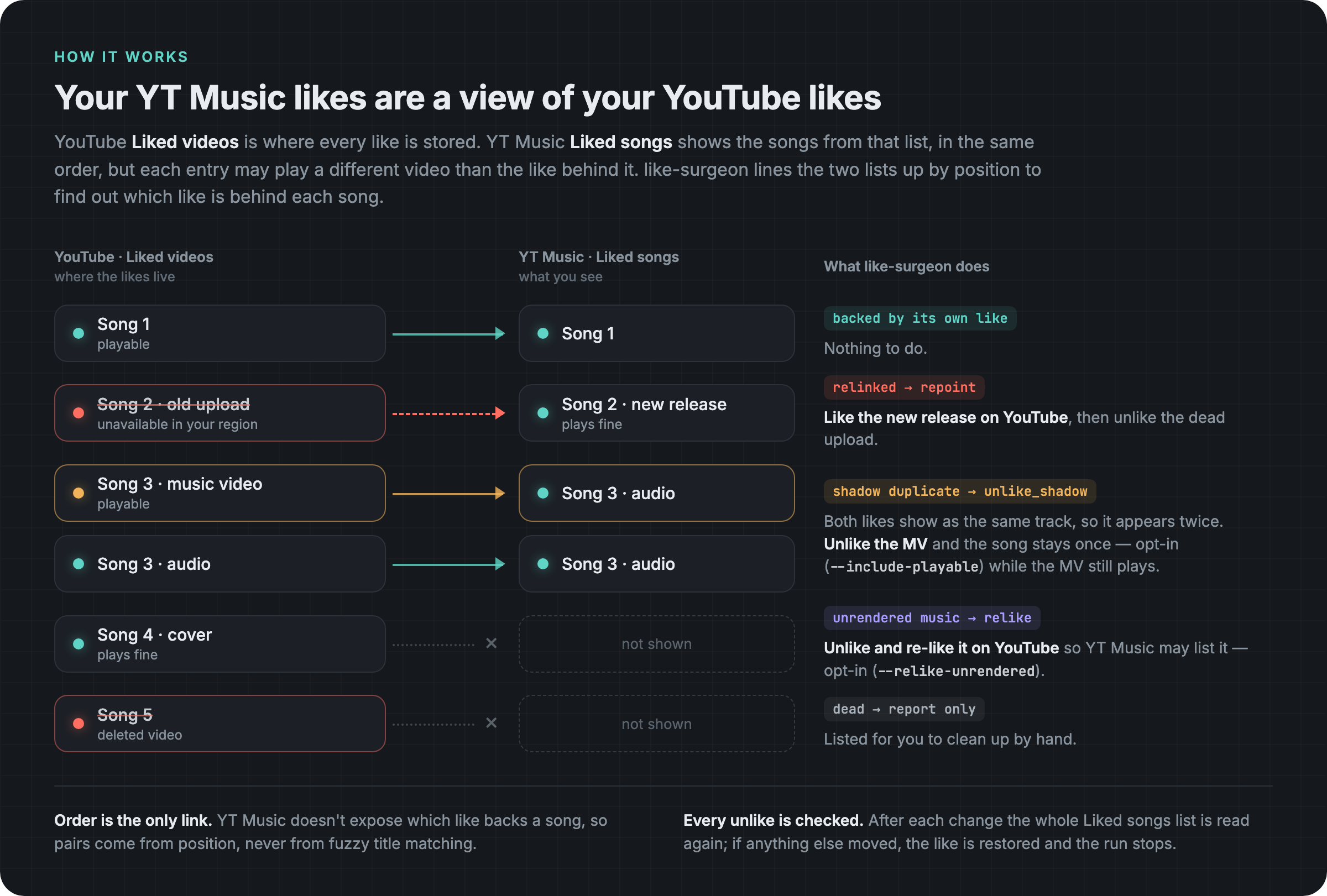Click the relinked → repoint badge

[x=904, y=387]
